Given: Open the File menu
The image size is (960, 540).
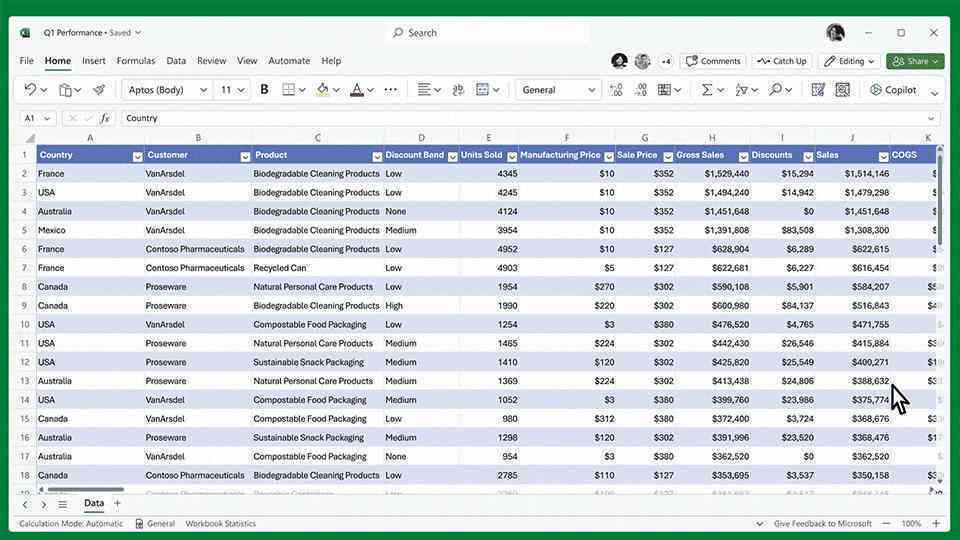Looking at the screenshot, I should click(26, 61).
